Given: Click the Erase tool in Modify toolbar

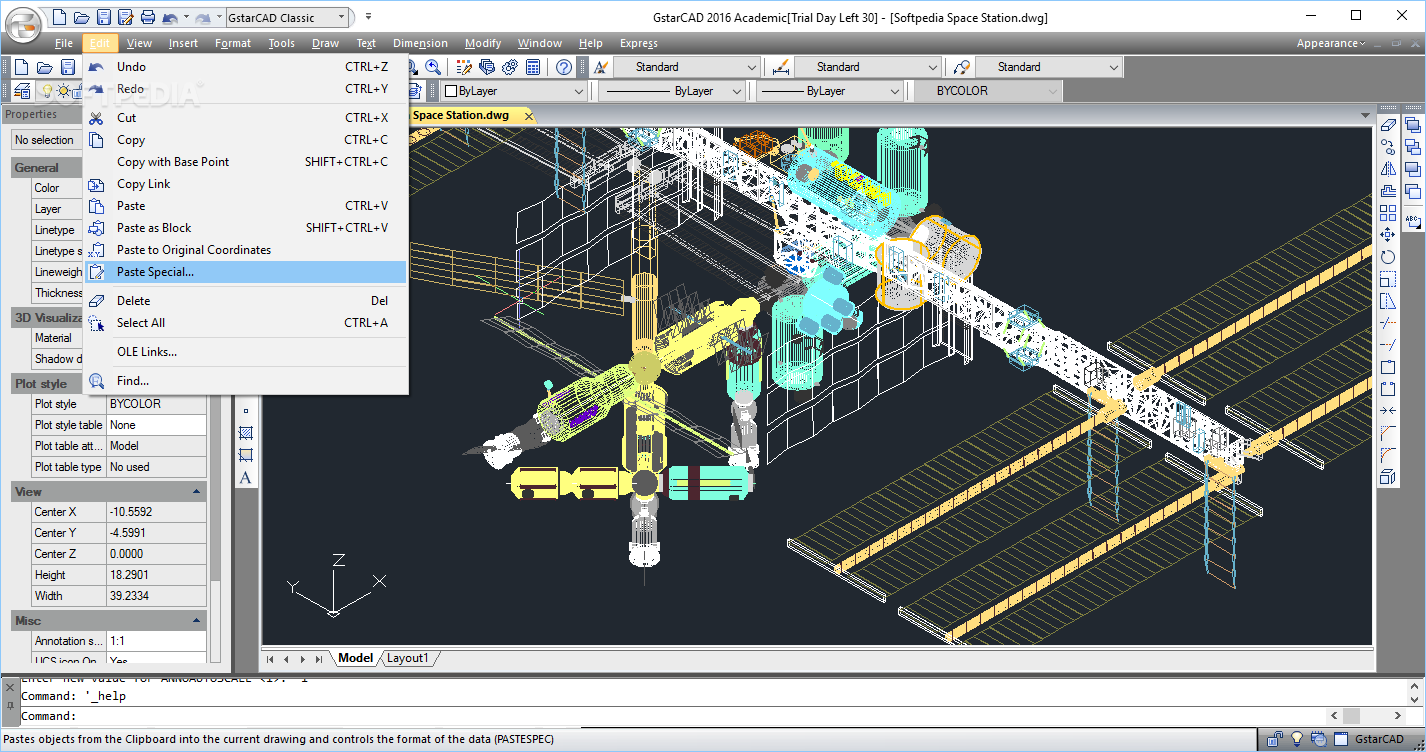Looking at the screenshot, I should point(1388,125).
